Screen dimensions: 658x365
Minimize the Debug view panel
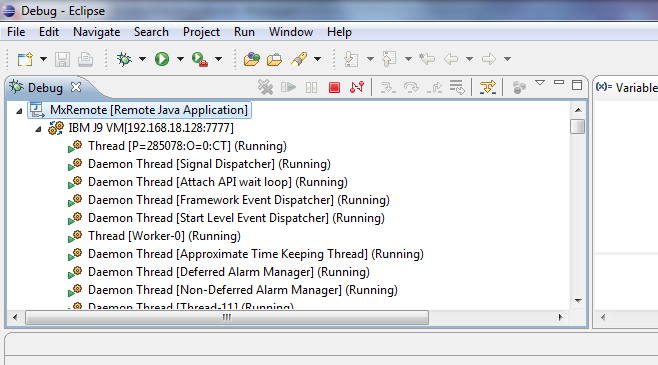(559, 83)
